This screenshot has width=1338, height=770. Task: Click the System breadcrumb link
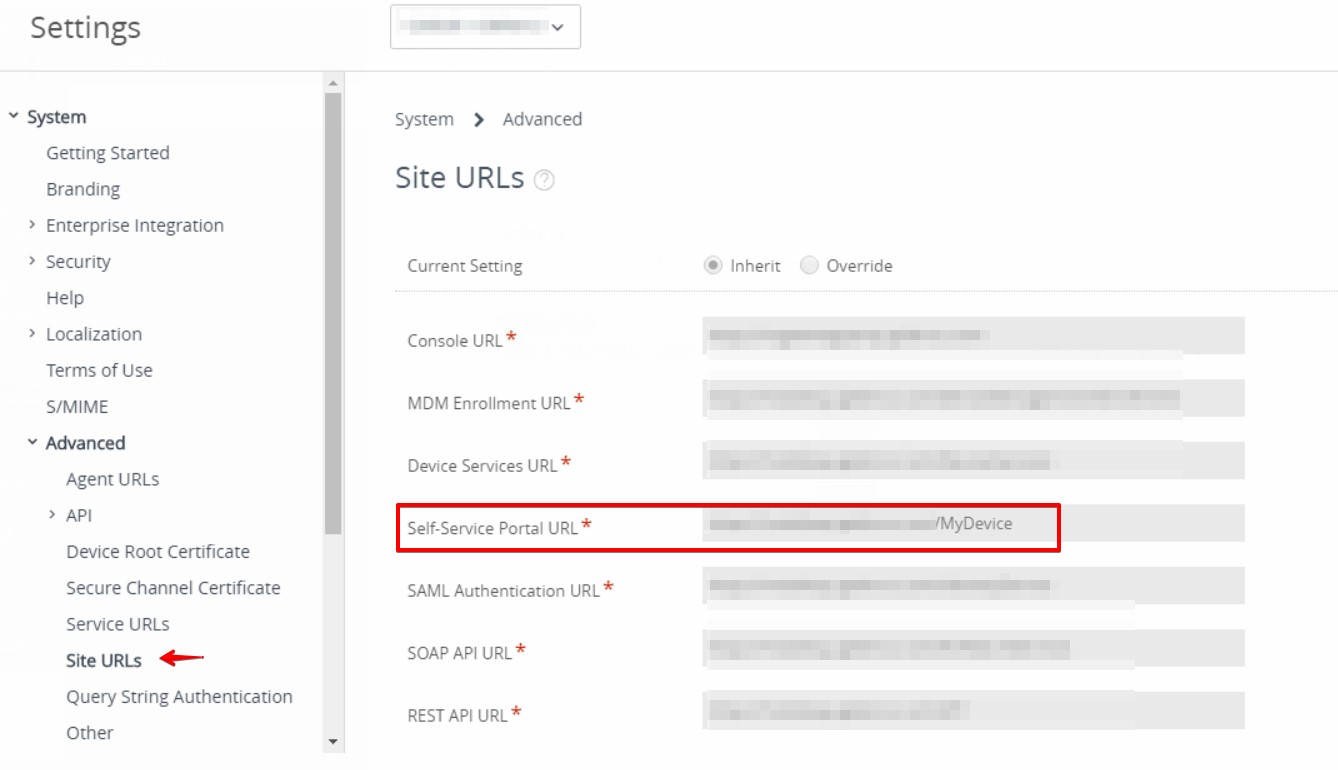point(424,119)
